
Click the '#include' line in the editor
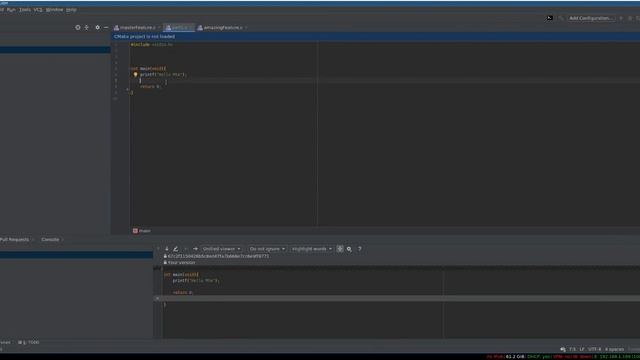(151, 44)
